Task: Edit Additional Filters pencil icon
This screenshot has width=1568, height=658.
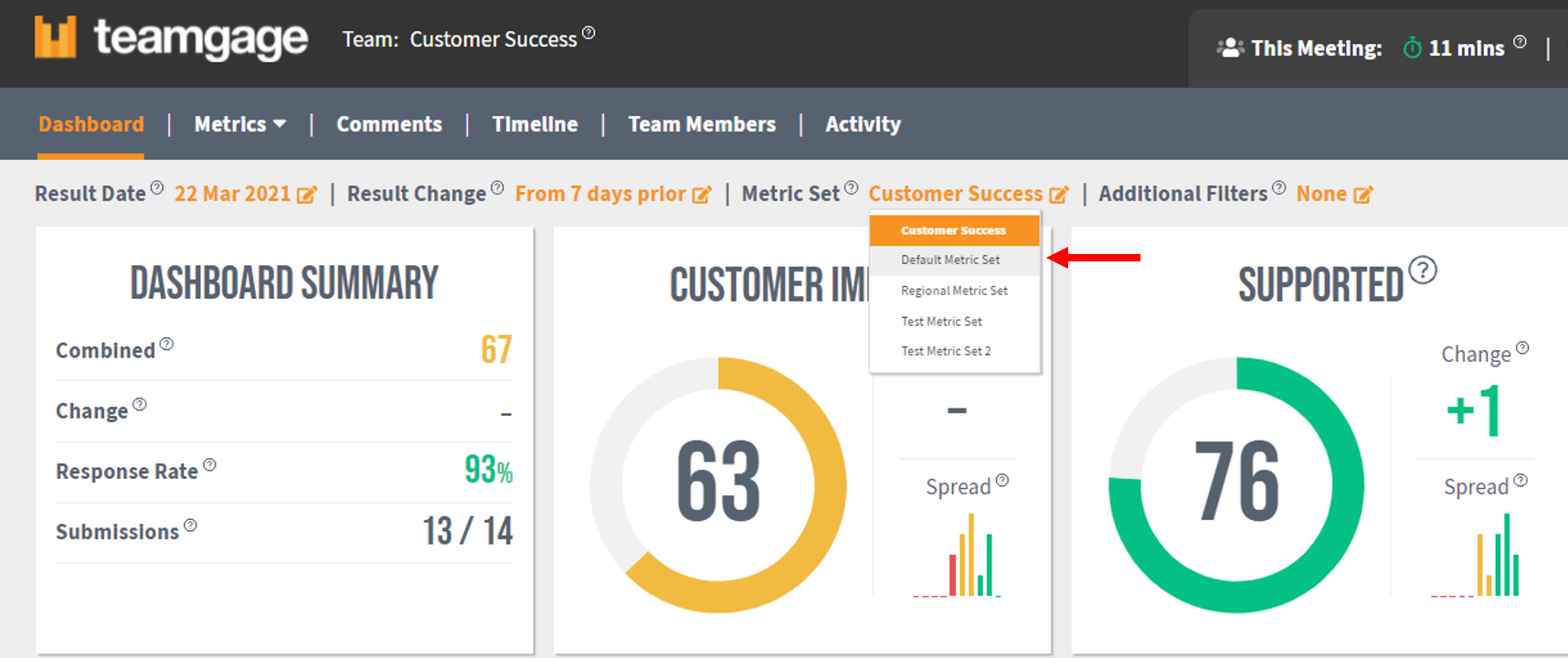Action: tap(1363, 195)
